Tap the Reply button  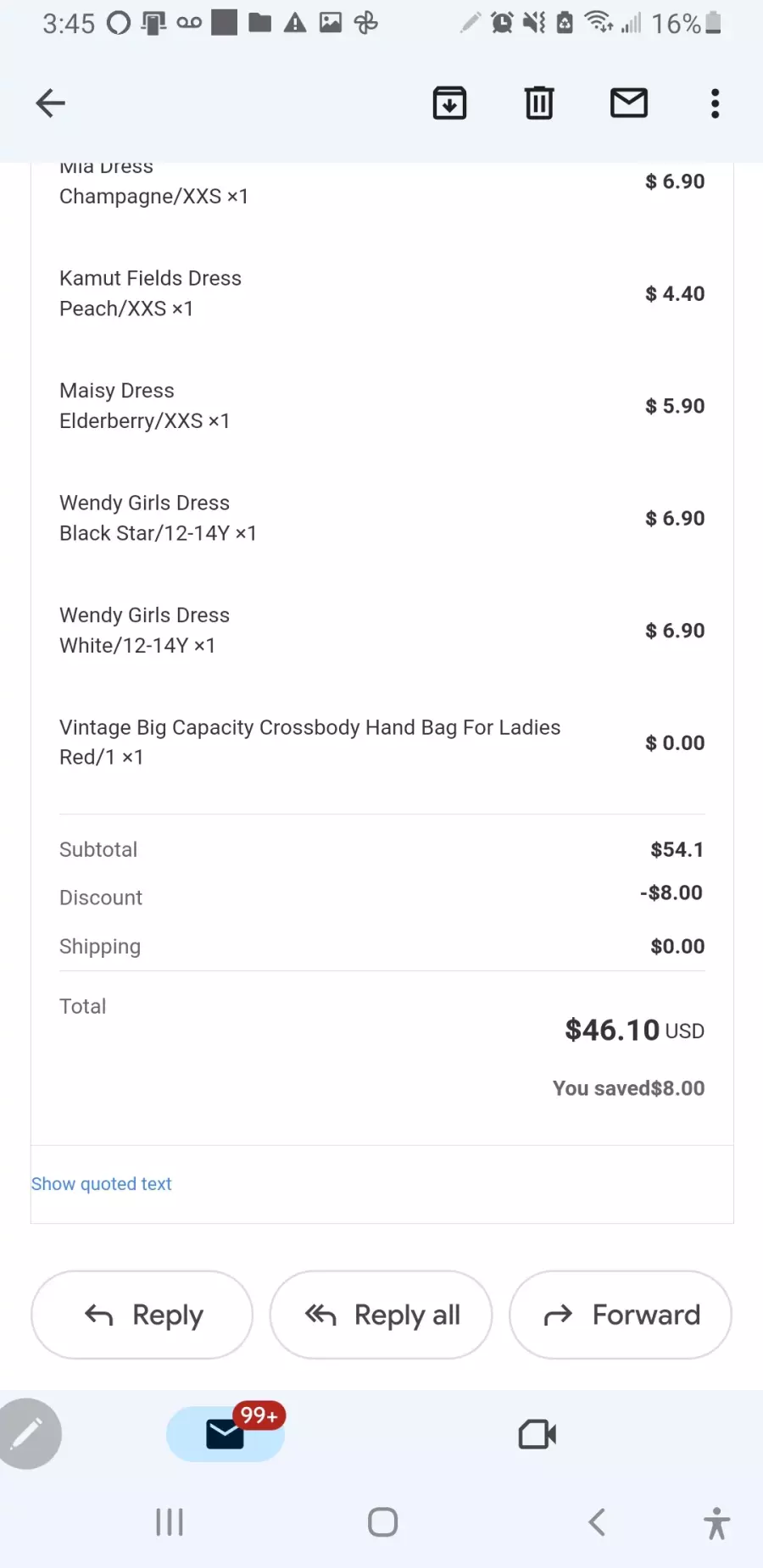[x=142, y=1315]
